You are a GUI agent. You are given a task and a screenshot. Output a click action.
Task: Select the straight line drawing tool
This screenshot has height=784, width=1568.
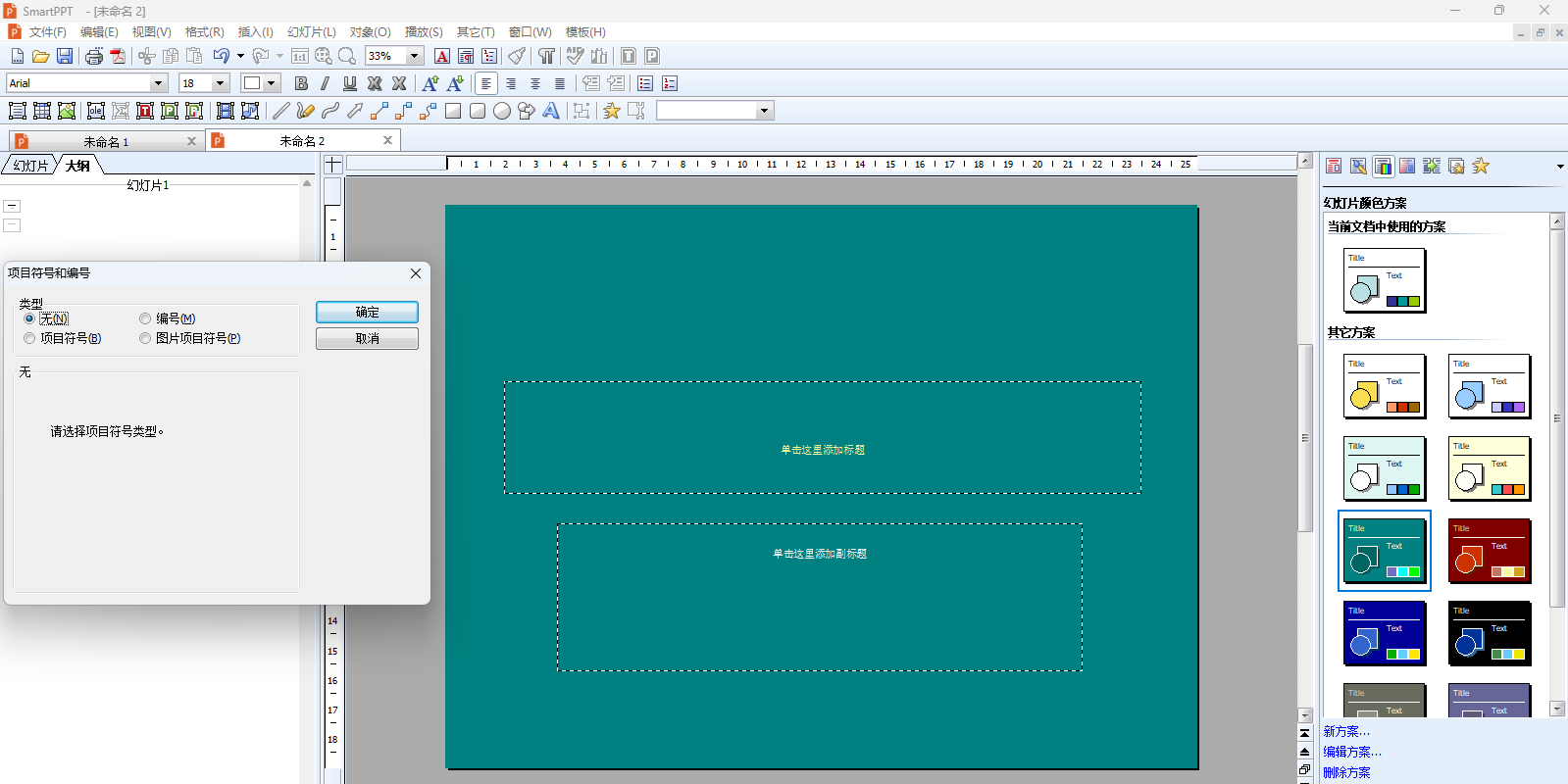[x=281, y=111]
